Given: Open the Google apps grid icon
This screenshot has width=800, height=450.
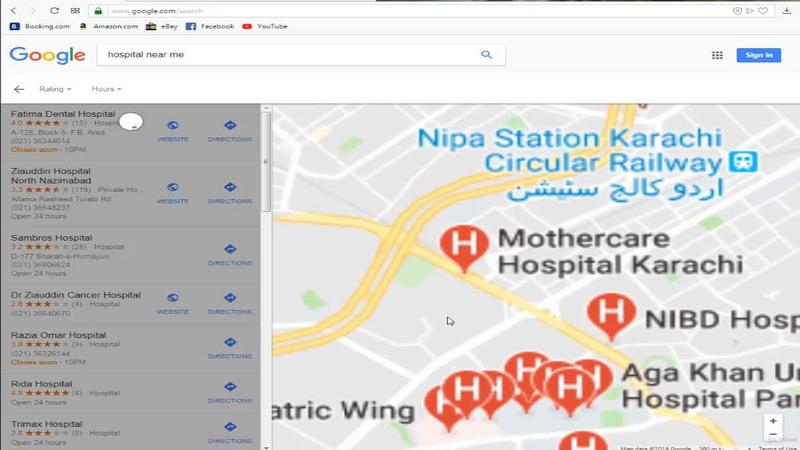Looking at the screenshot, I should click(717, 55).
